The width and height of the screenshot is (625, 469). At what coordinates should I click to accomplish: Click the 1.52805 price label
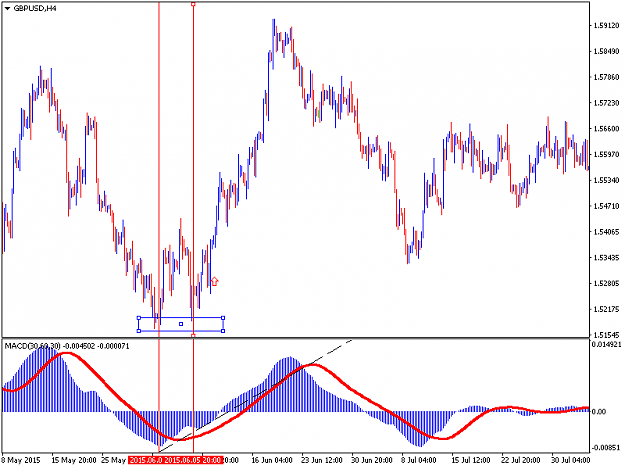606,283
